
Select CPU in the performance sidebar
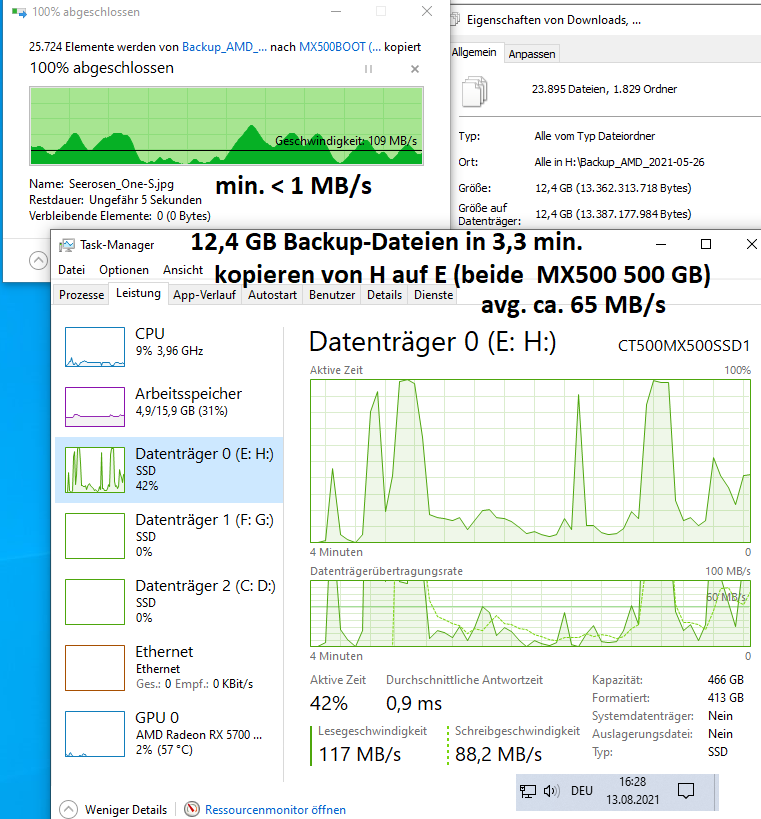(x=169, y=347)
